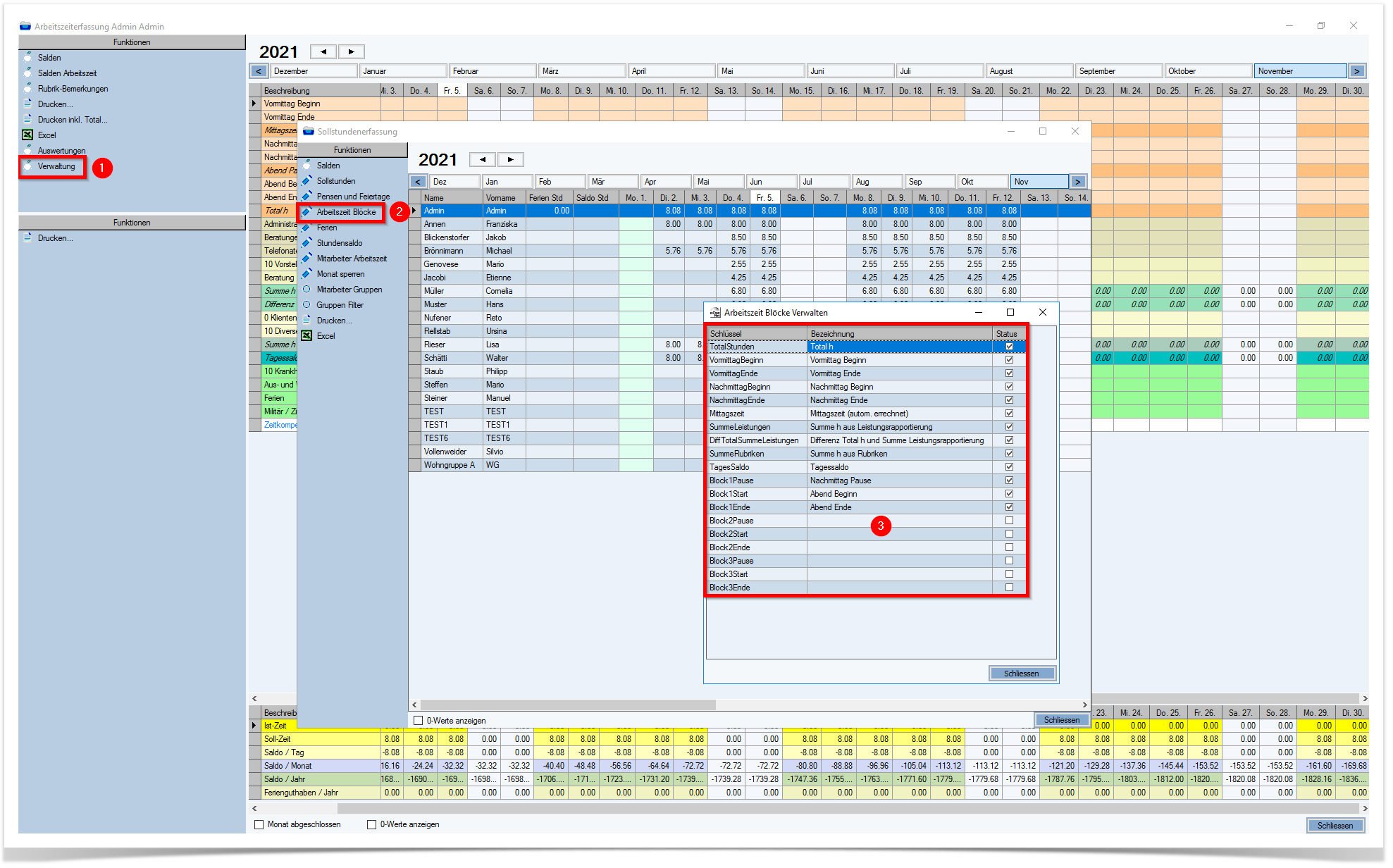Export main window to Excel
This screenshot has width=1393, height=868.
pyautogui.click(x=47, y=135)
